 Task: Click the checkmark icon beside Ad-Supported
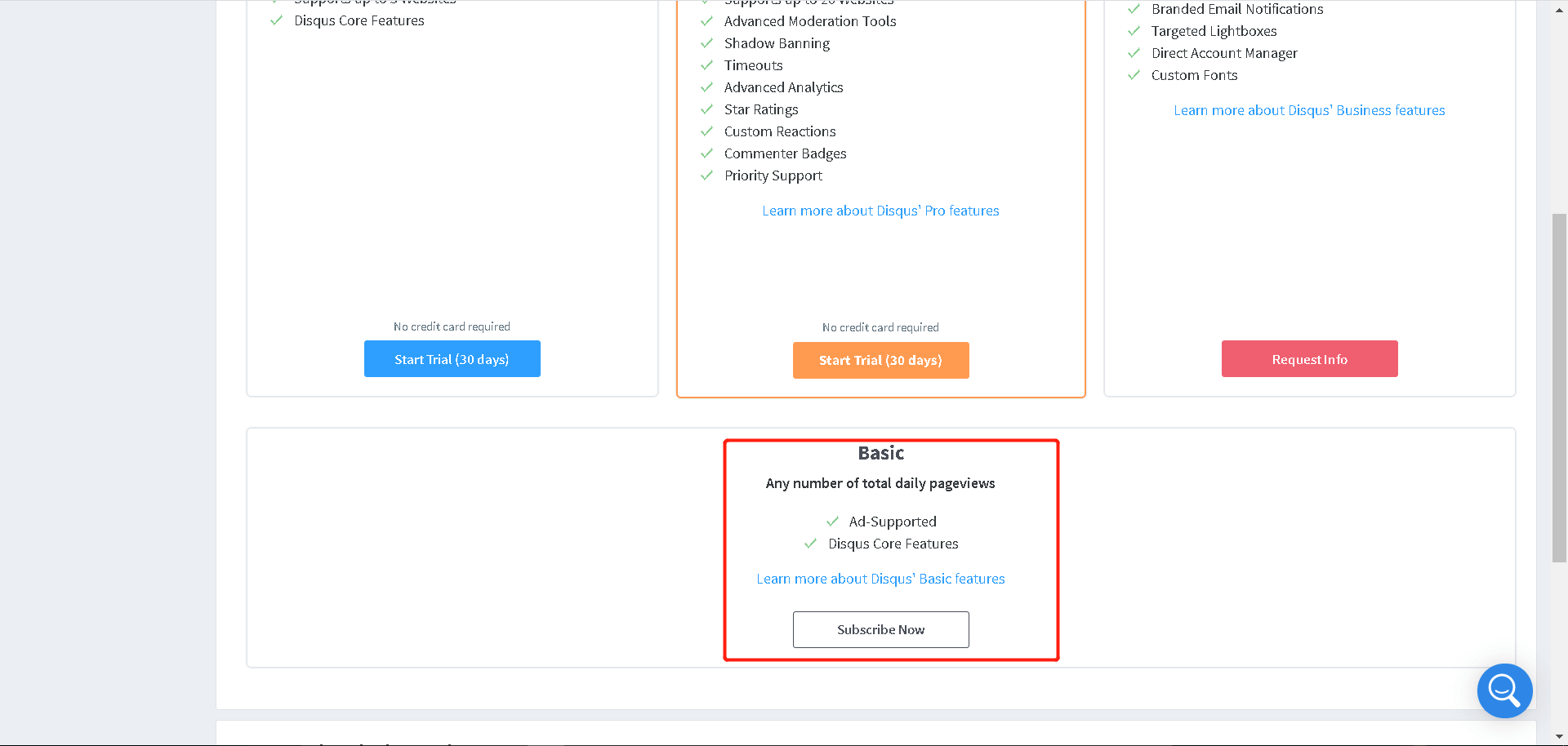coord(832,521)
